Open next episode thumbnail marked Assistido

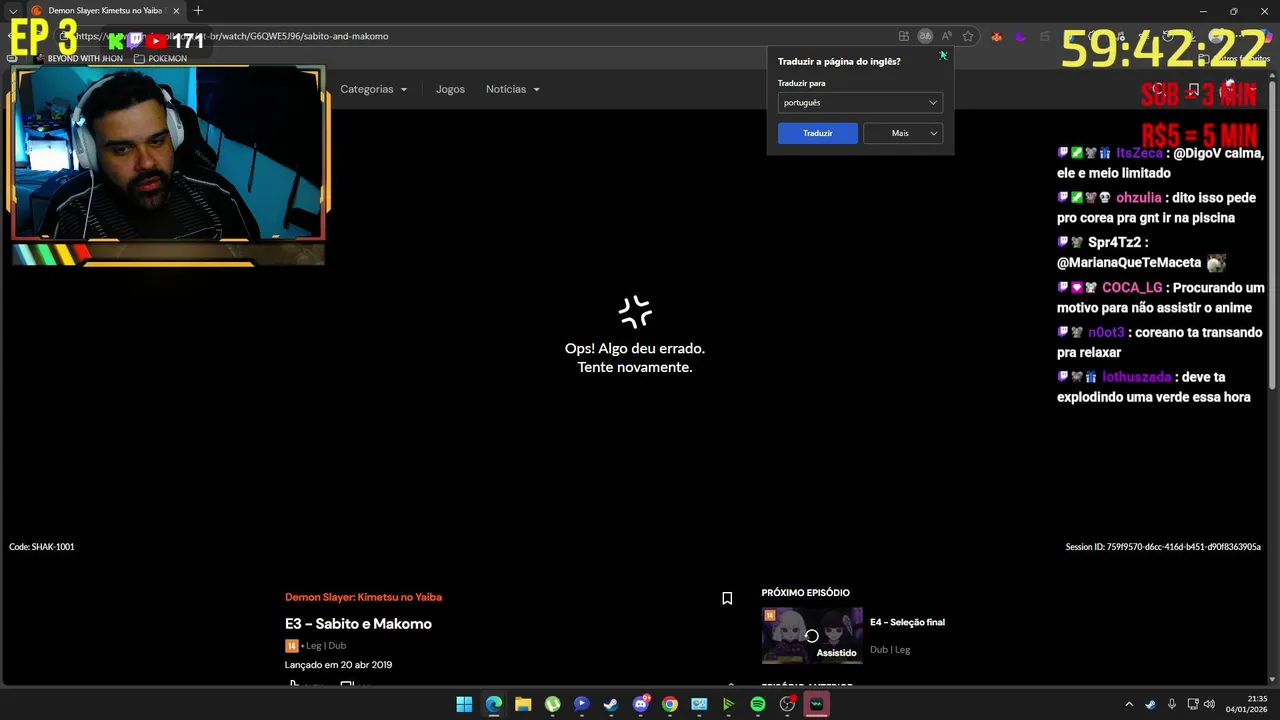click(x=812, y=636)
